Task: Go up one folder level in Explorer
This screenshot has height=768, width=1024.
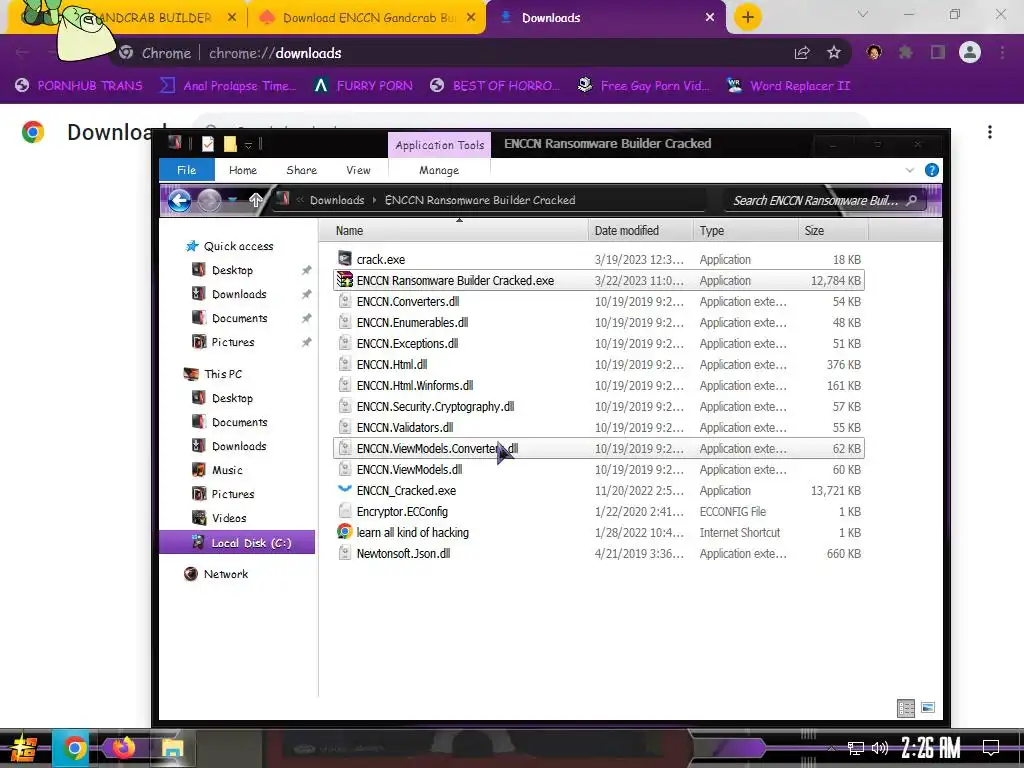Action: click(x=256, y=200)
